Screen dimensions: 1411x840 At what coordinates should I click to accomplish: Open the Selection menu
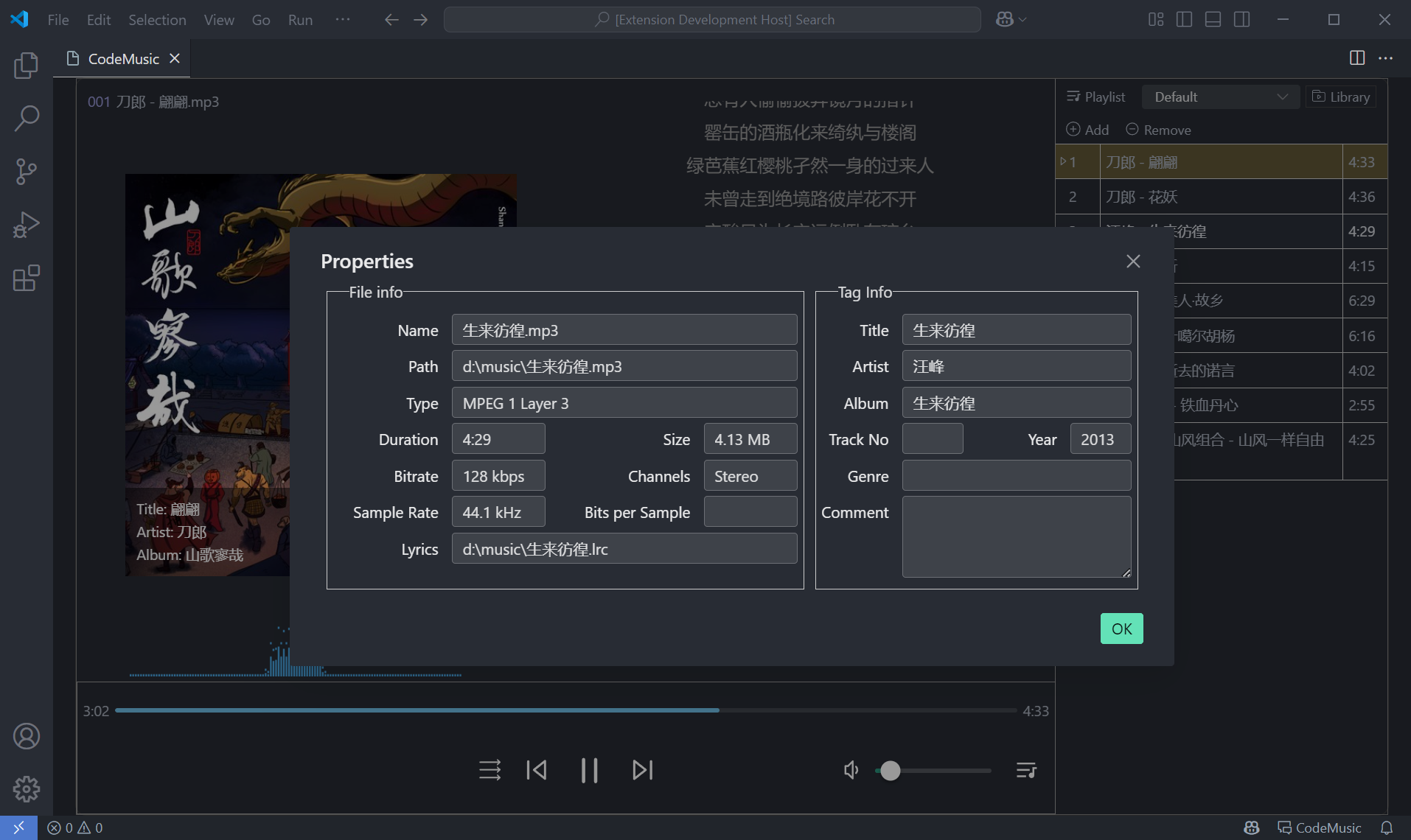[157, 20]
